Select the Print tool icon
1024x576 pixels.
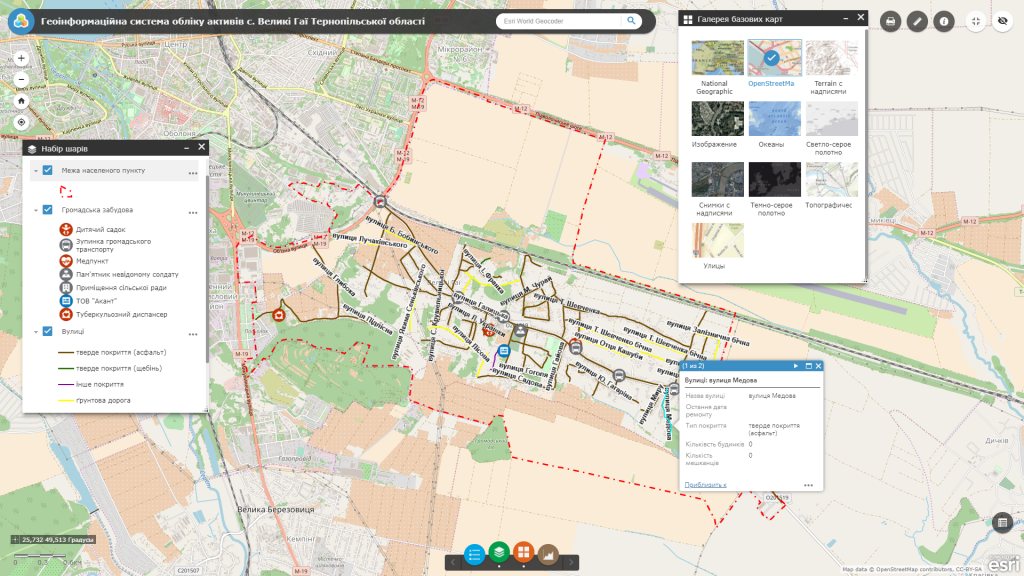click(890, 20)
